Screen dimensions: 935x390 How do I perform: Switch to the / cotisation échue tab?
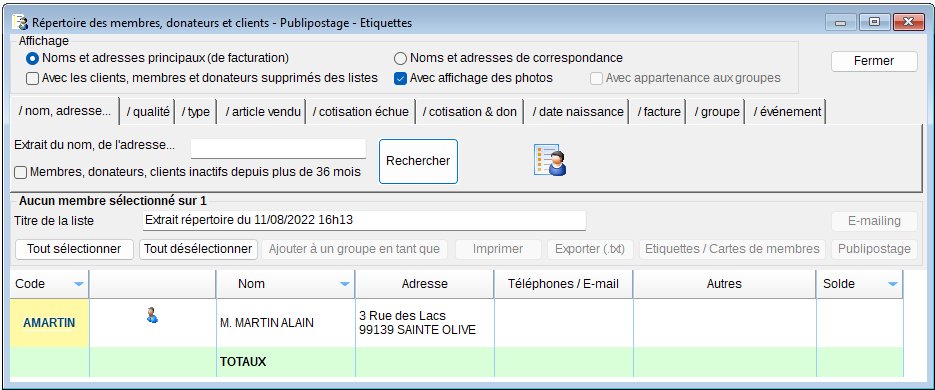tap(361, 112)
